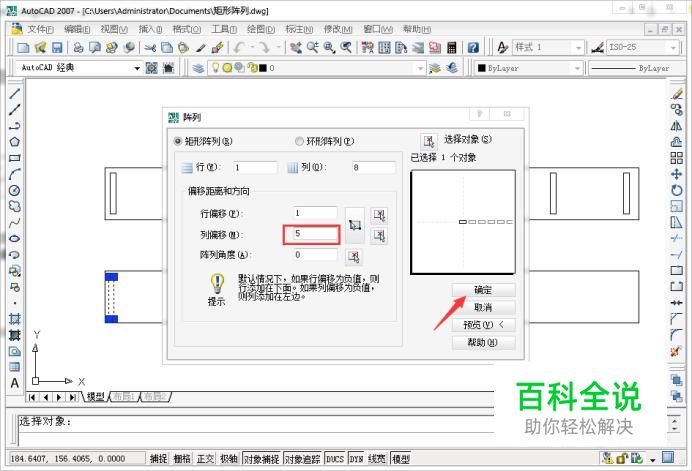Select the Revision Cloud tool
The height and width of the screenshot is (471, 692).
pos(15,206)
